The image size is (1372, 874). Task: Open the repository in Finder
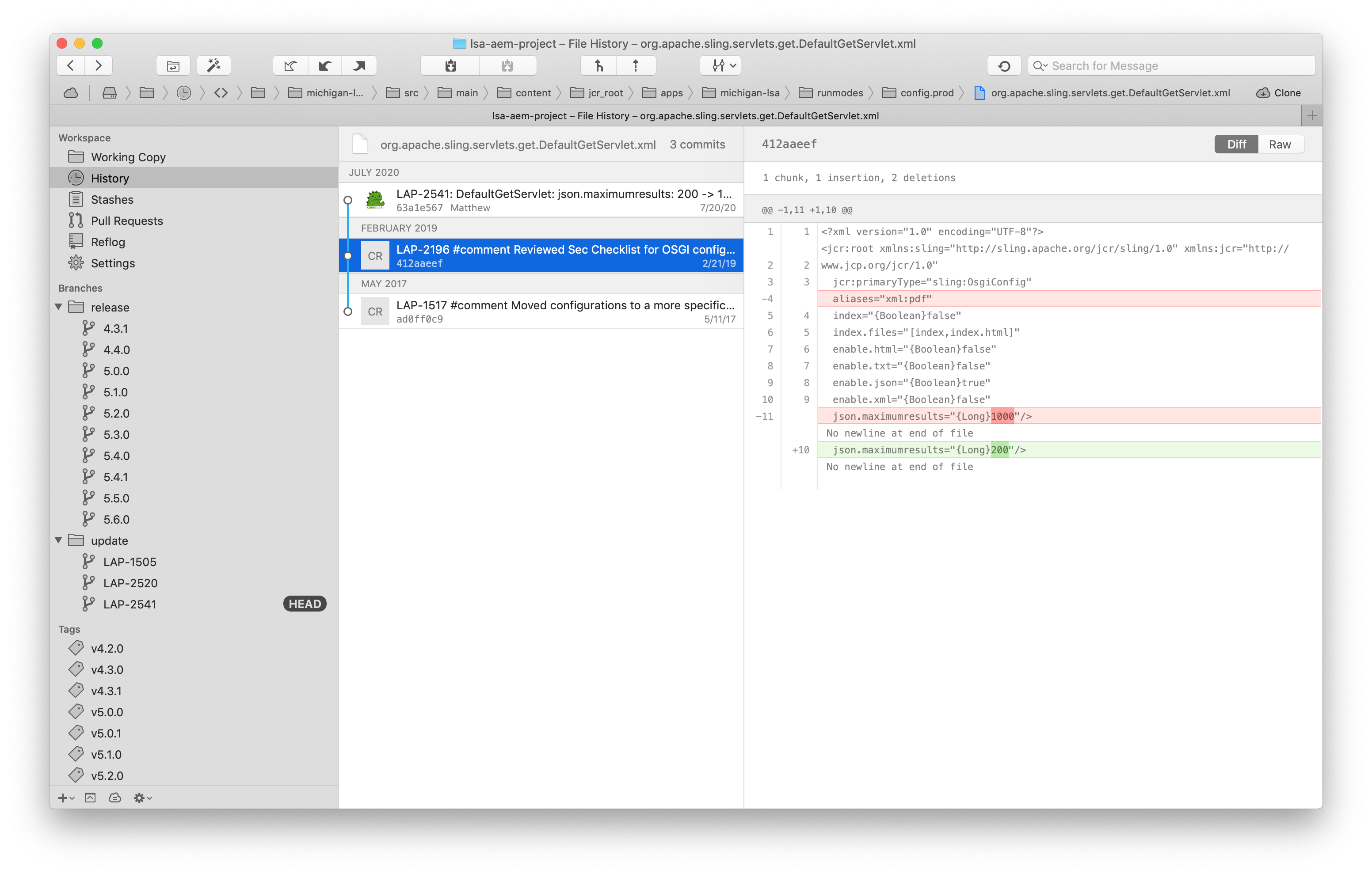coord(173,65)
